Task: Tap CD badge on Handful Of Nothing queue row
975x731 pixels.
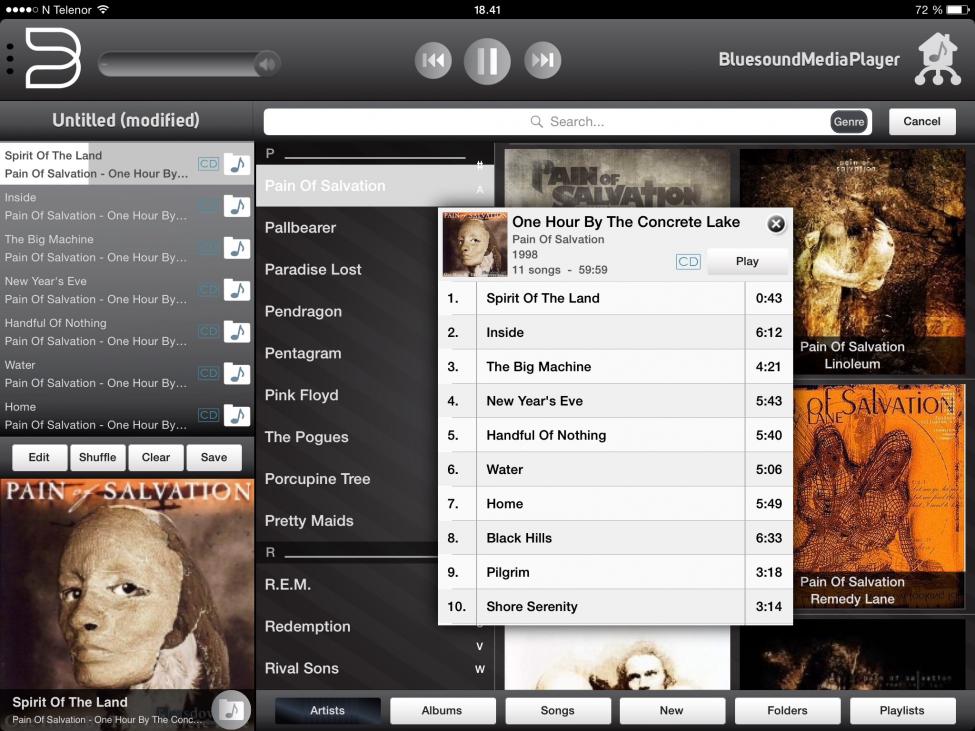Action: click(x=208, y=331)
